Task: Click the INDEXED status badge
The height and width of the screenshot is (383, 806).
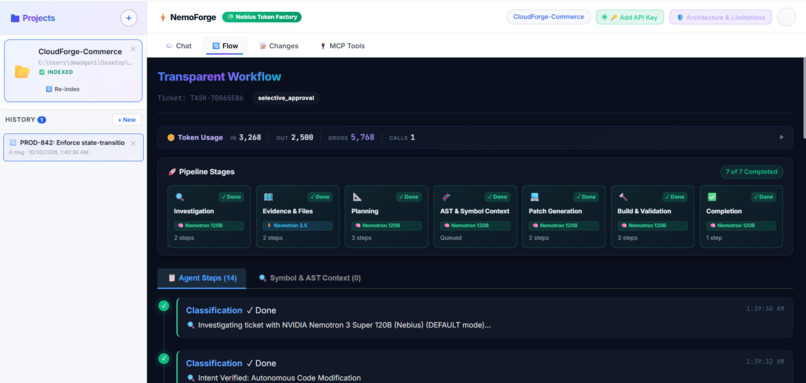Action: [x=57, y=72]
